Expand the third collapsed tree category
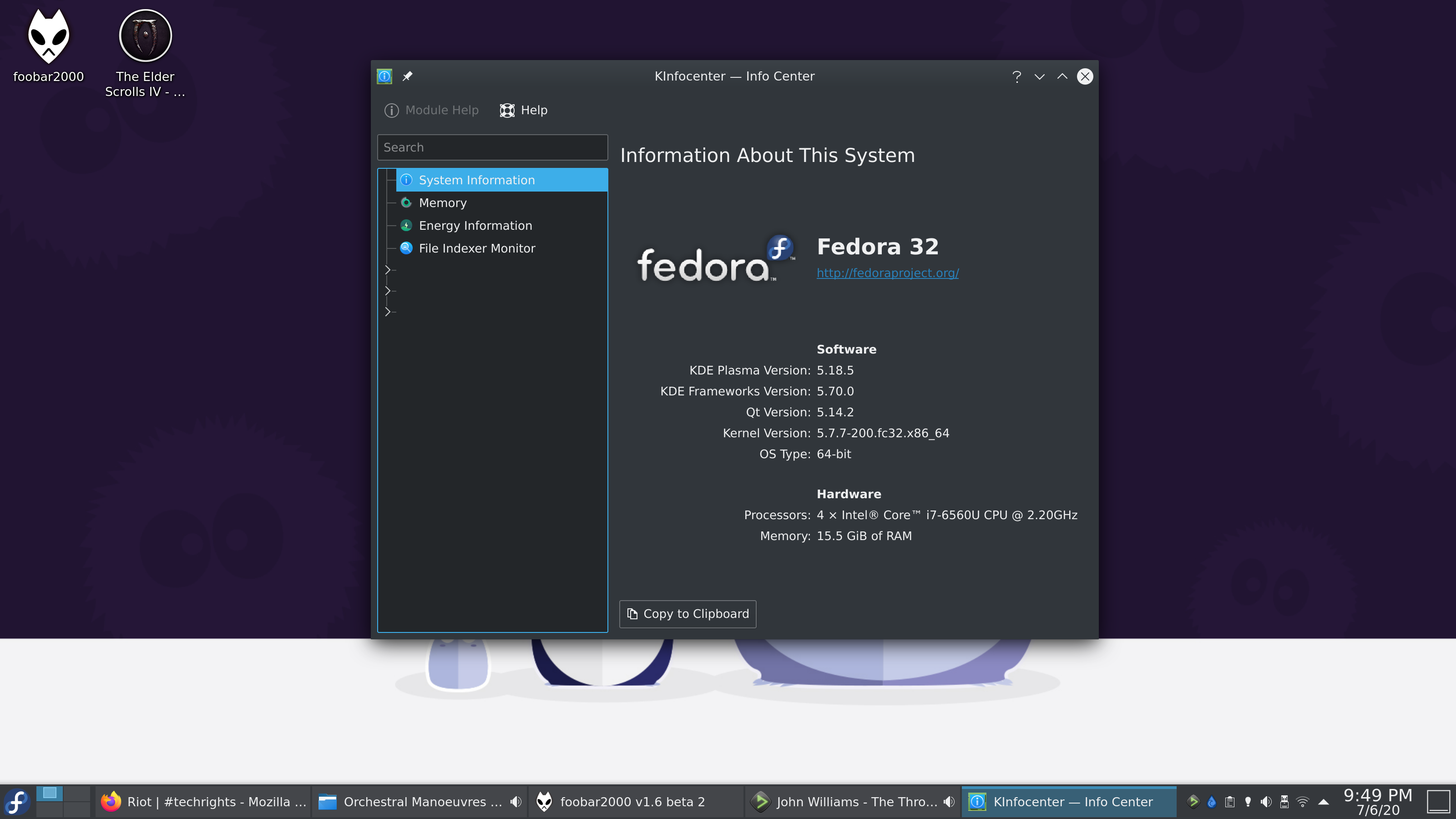 tap(388, 311)
